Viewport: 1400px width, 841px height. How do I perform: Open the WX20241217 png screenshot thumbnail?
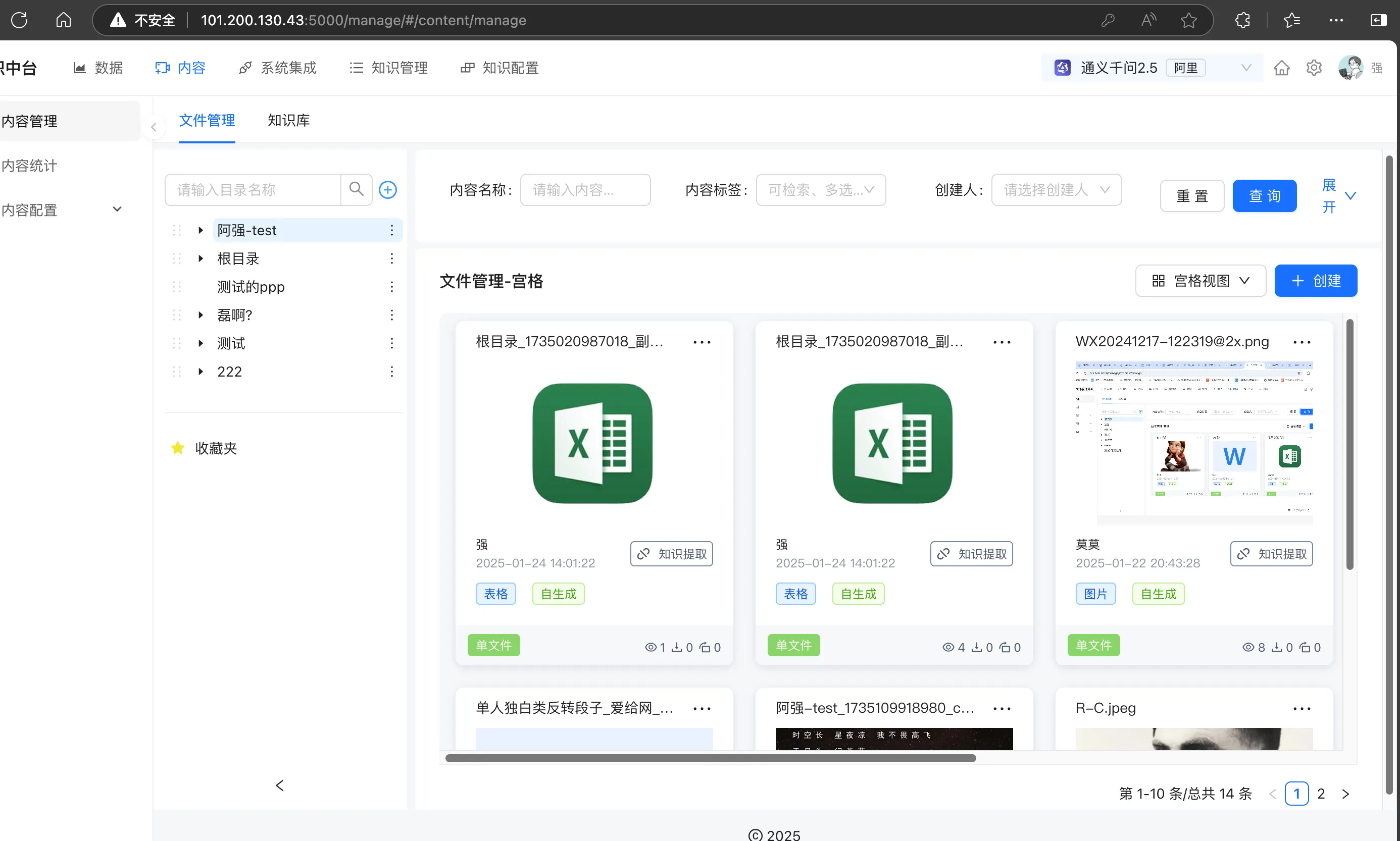[x=1194, y=442]
